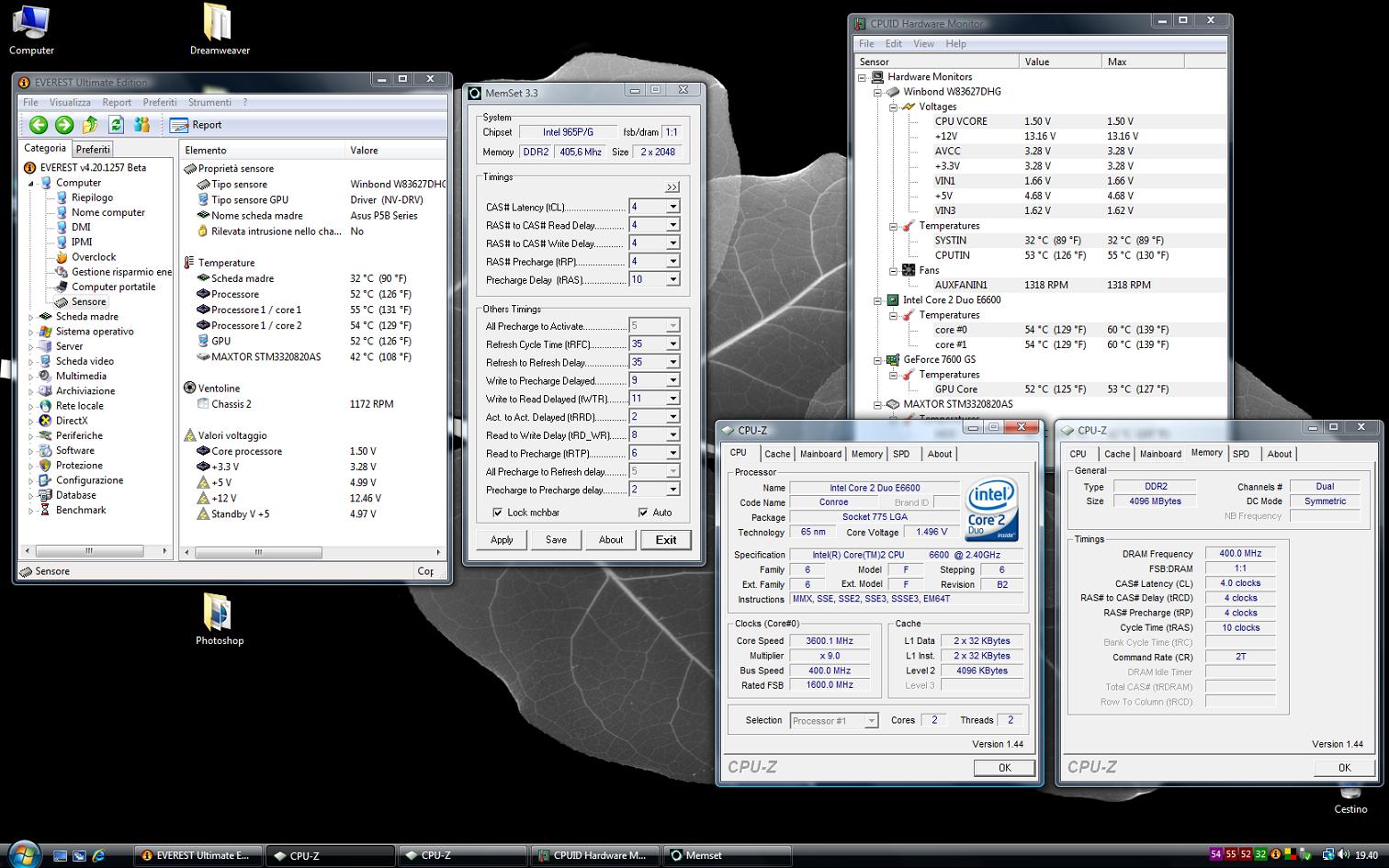Click Exit button in MemSet
This screenshot has width=1389, height=868.
pos(666,539)
